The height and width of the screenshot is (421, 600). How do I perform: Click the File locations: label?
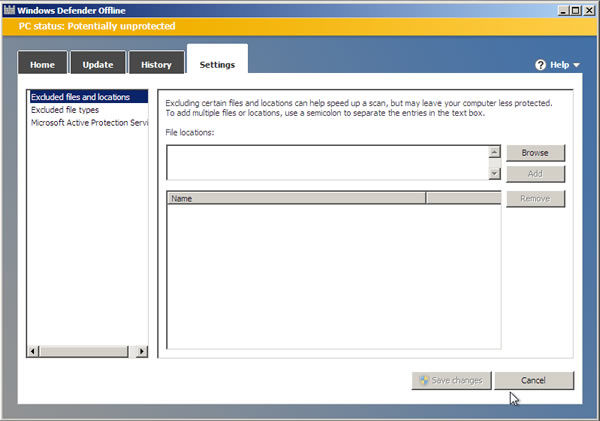tap(190, 132)
